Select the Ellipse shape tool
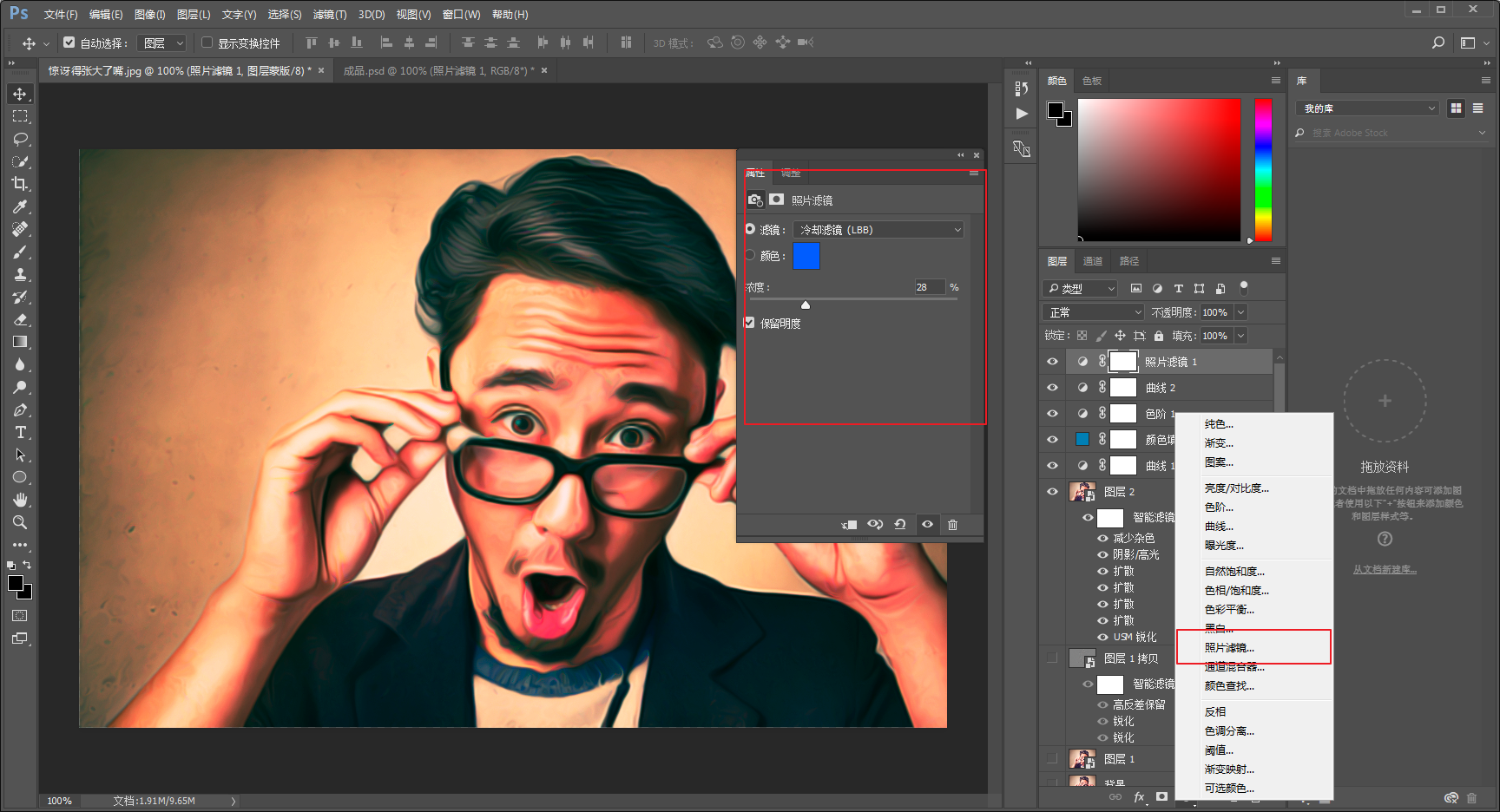The height and width of the screenshot is (812, 1500). 20,477
